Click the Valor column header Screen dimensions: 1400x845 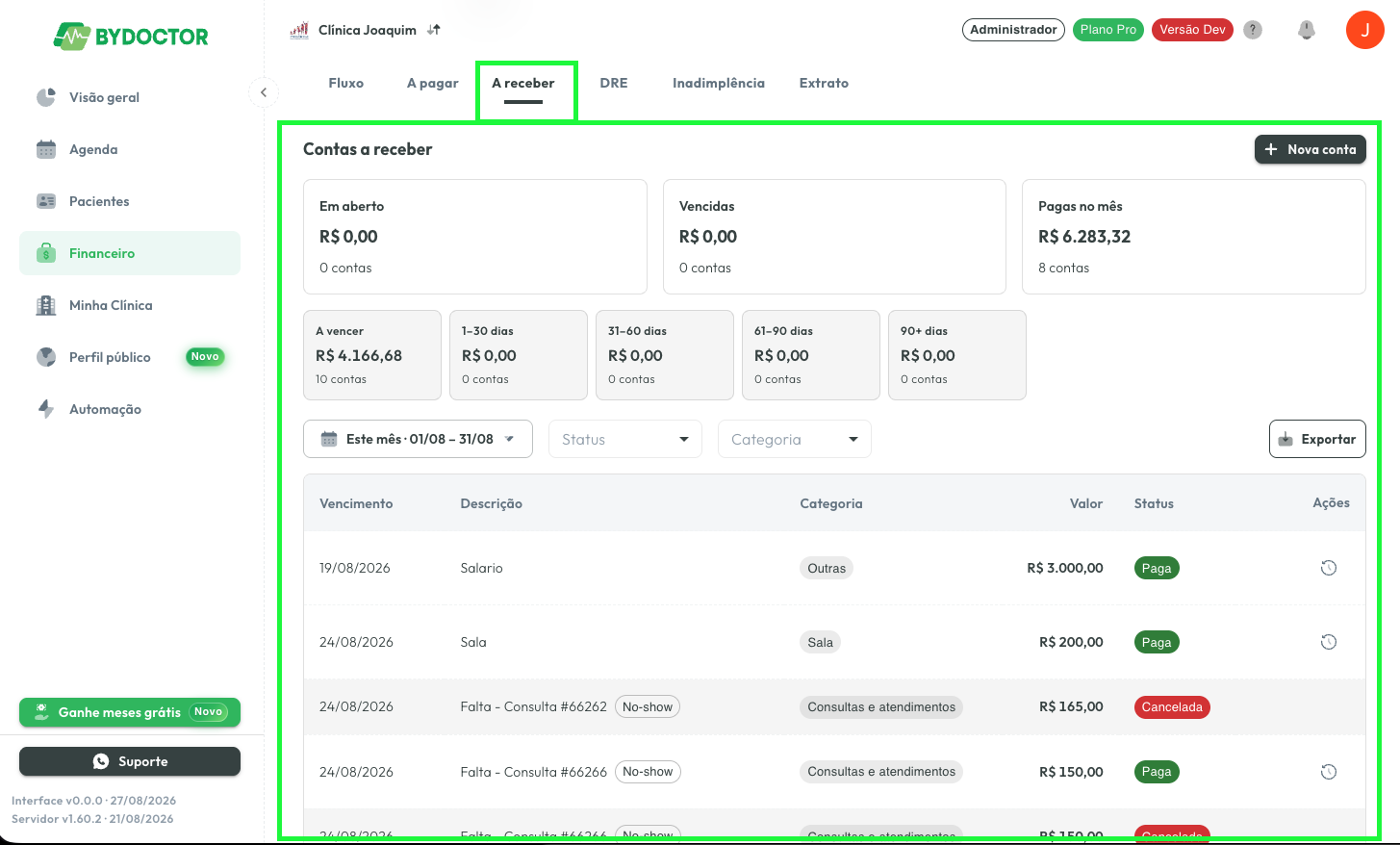coord(1086,503)
